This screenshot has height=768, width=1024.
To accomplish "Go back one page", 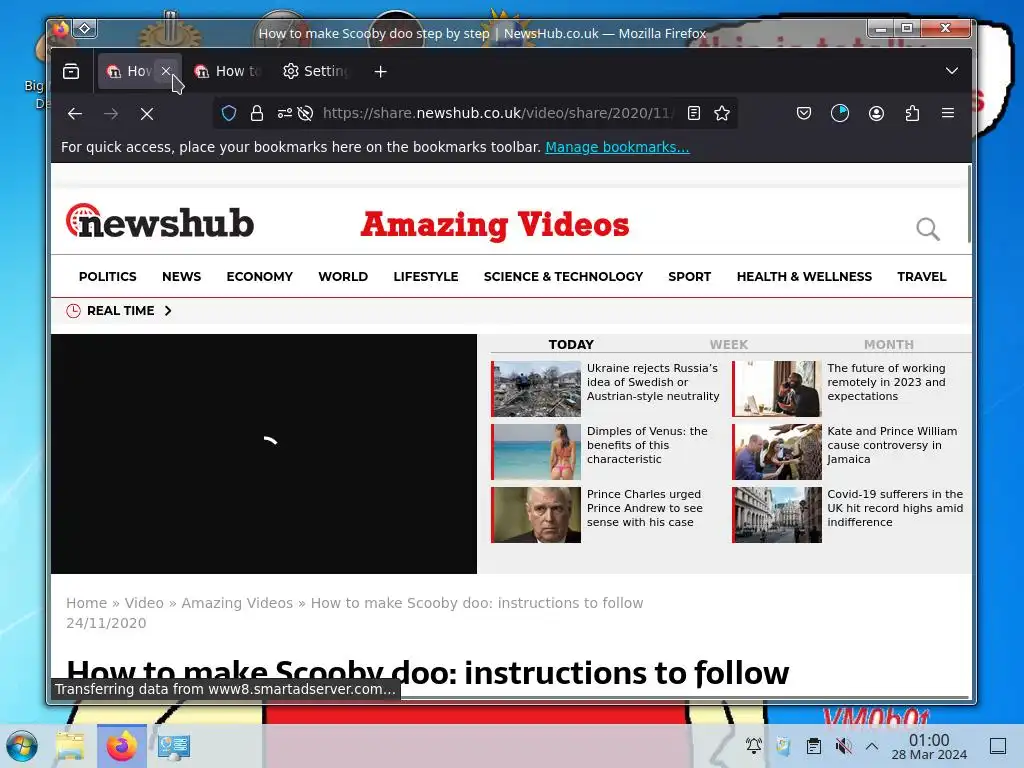I will click(75, 114).
